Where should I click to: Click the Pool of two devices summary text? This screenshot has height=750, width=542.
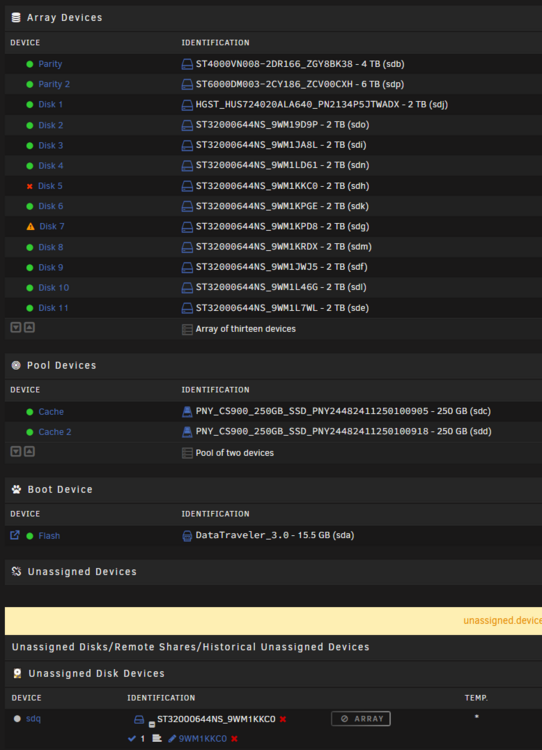(x=234, y=453)
